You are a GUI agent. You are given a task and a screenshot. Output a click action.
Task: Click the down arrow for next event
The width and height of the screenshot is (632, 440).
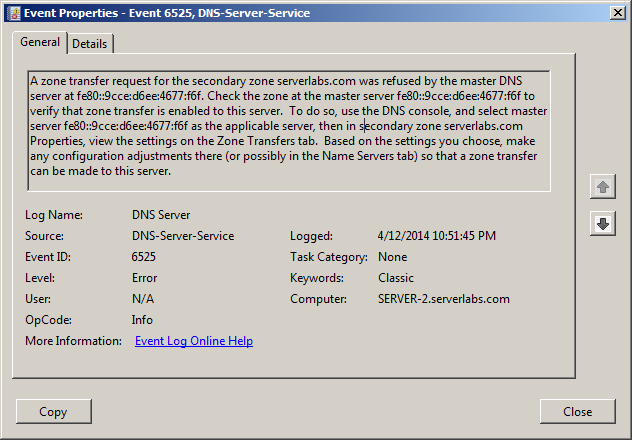coord(603,224)
